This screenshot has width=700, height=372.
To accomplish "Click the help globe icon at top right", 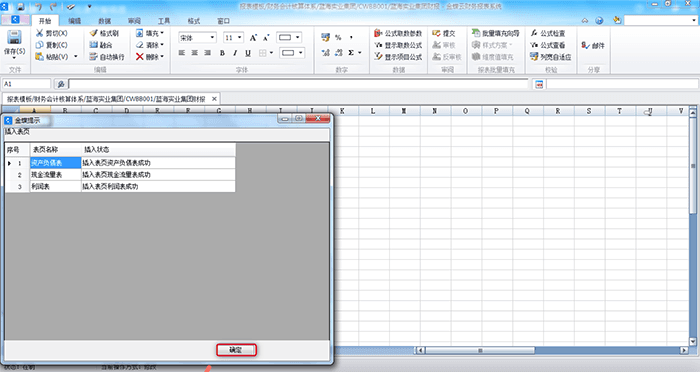I will 599,21.
